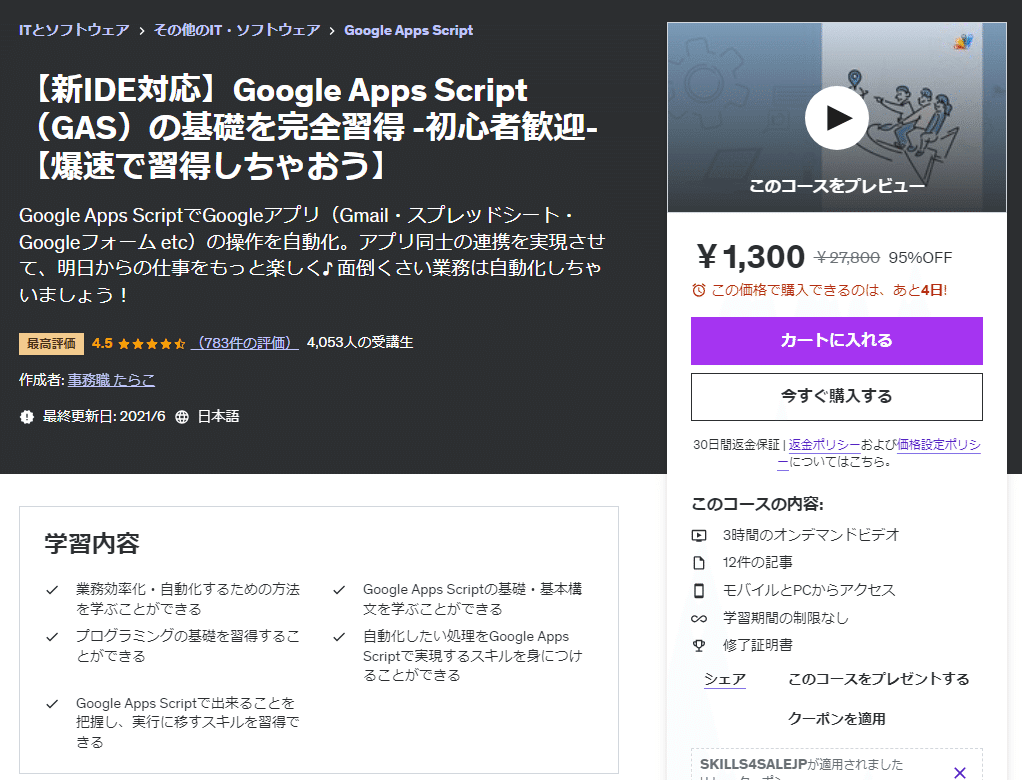Screen dimensions: 1022x780
Task: Click the last-updated badge icon
Action: click(27, 417)
